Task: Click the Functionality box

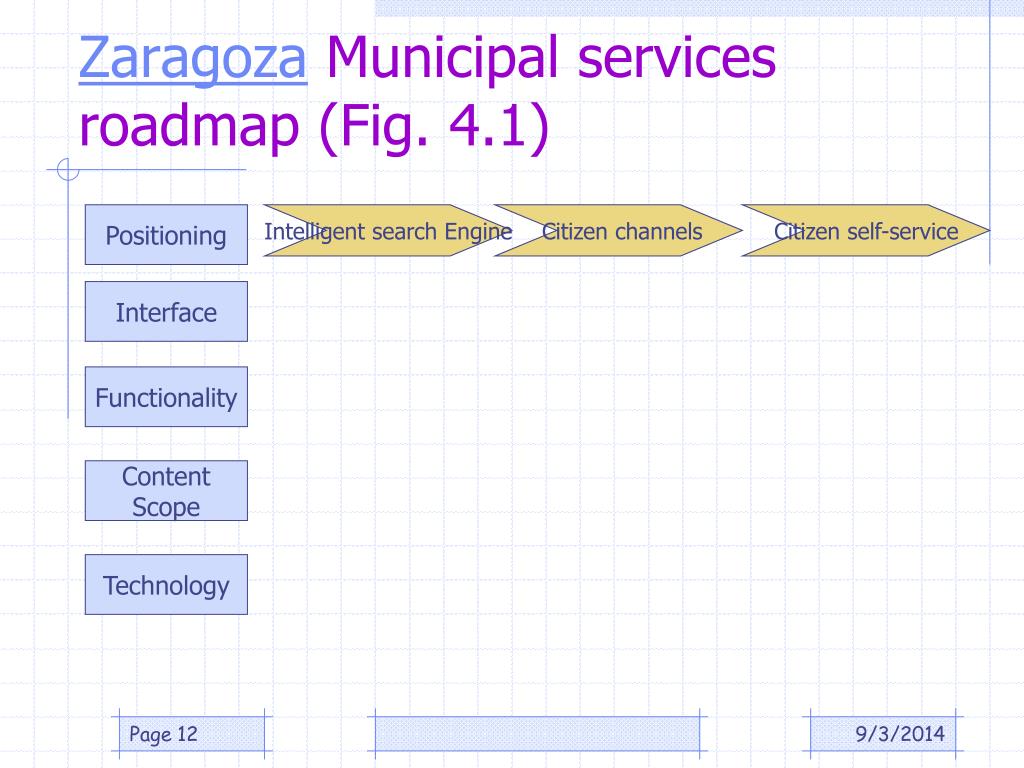Action: (x=167, y=396)
